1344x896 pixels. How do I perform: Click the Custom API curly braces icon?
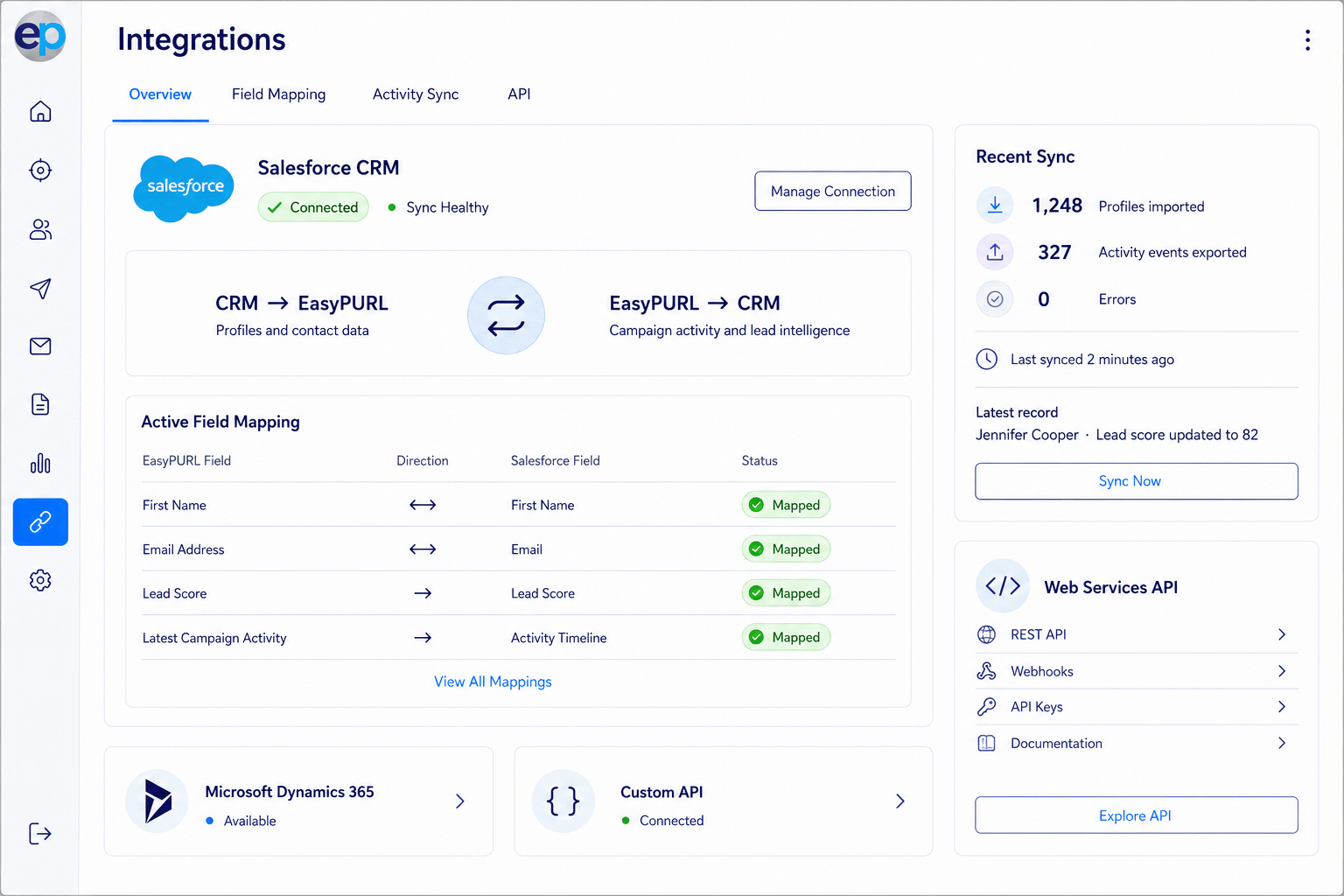(x=563, y=801)
